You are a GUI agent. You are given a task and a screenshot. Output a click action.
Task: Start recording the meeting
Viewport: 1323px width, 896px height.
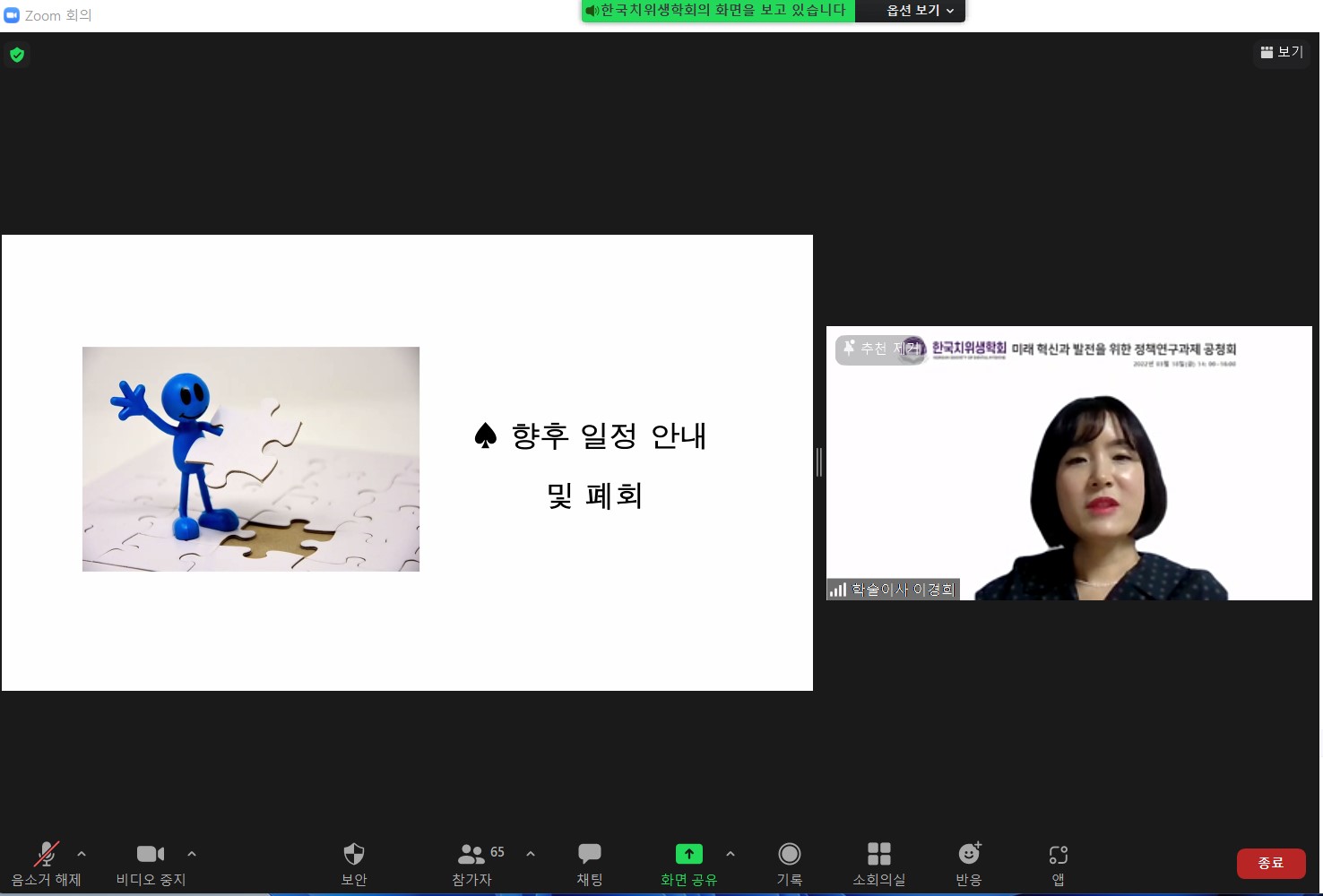click(x=789, y=864)
